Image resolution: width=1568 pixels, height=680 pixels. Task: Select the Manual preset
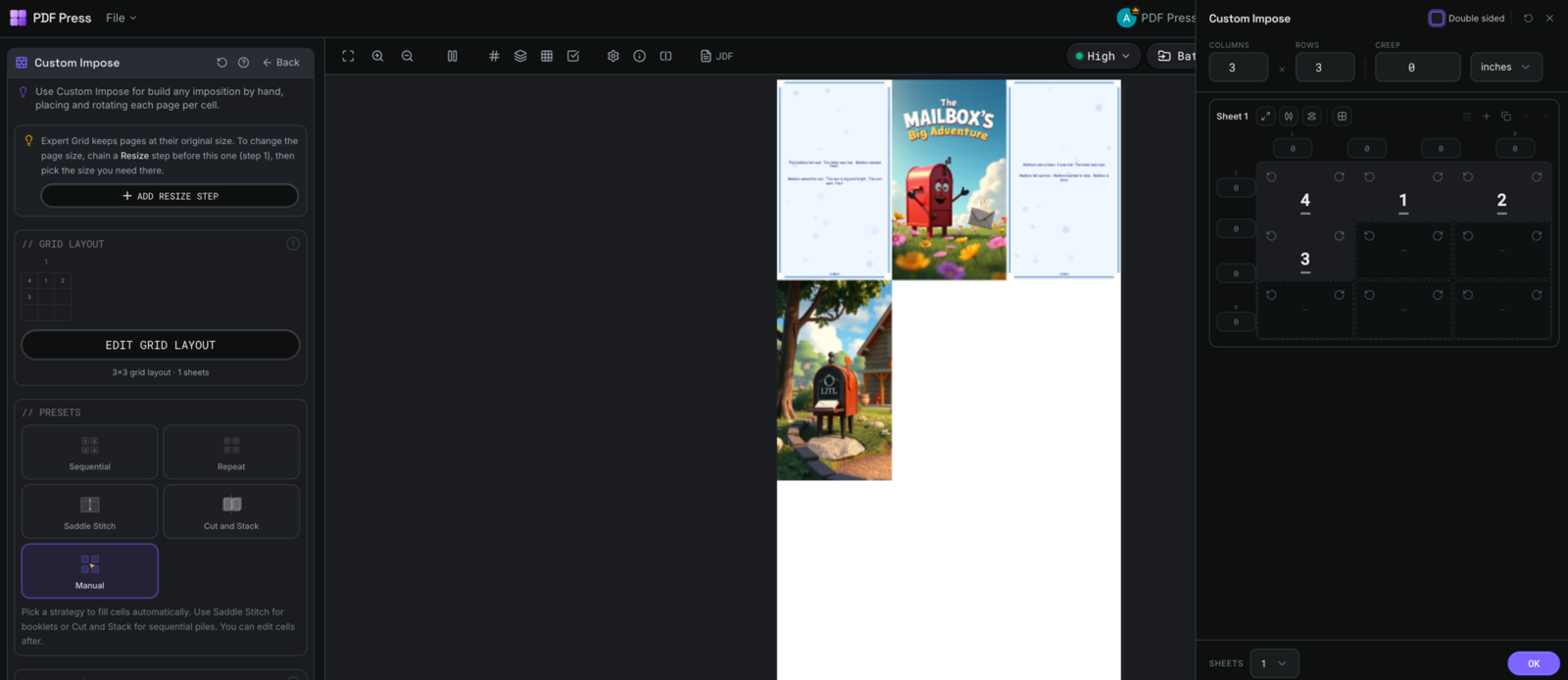(90, 571)
